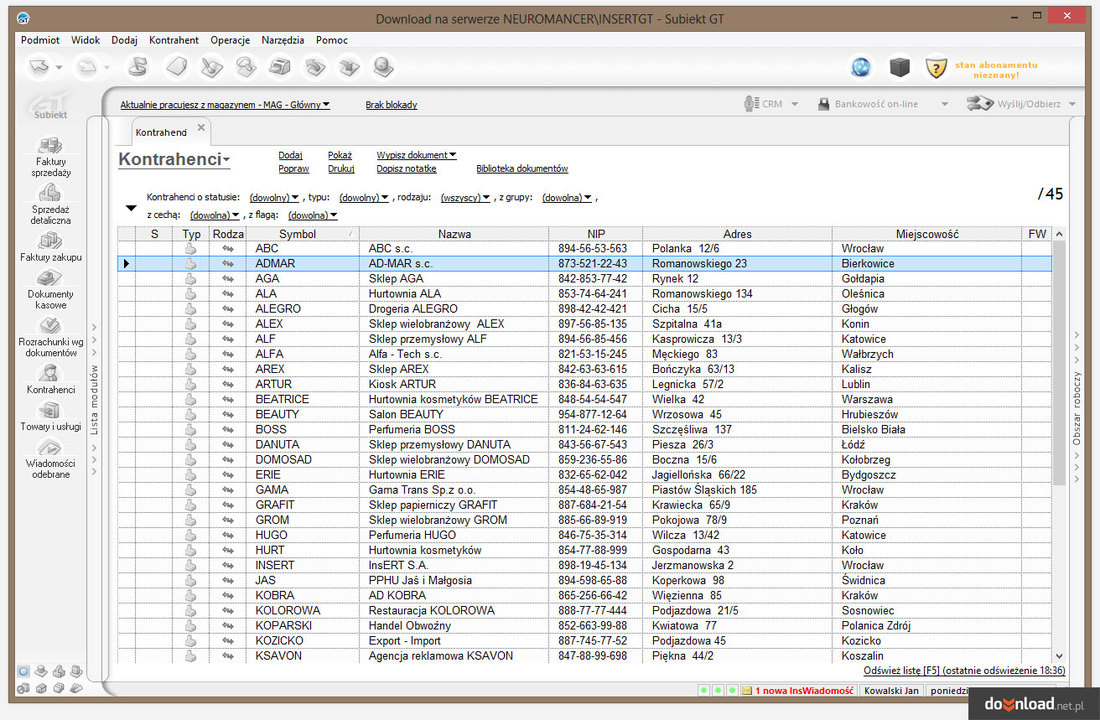Open the Narzędzia menu
The image size is (1100, 720).
[x=283, y=40]
